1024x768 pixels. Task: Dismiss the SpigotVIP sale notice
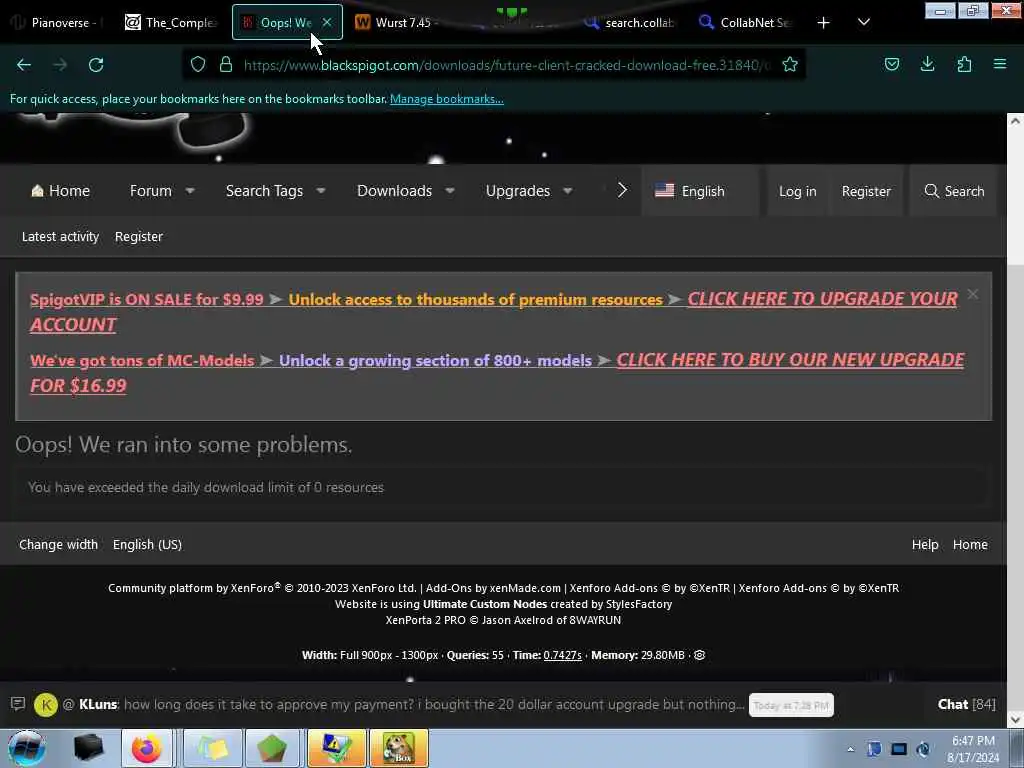(973, 295)
